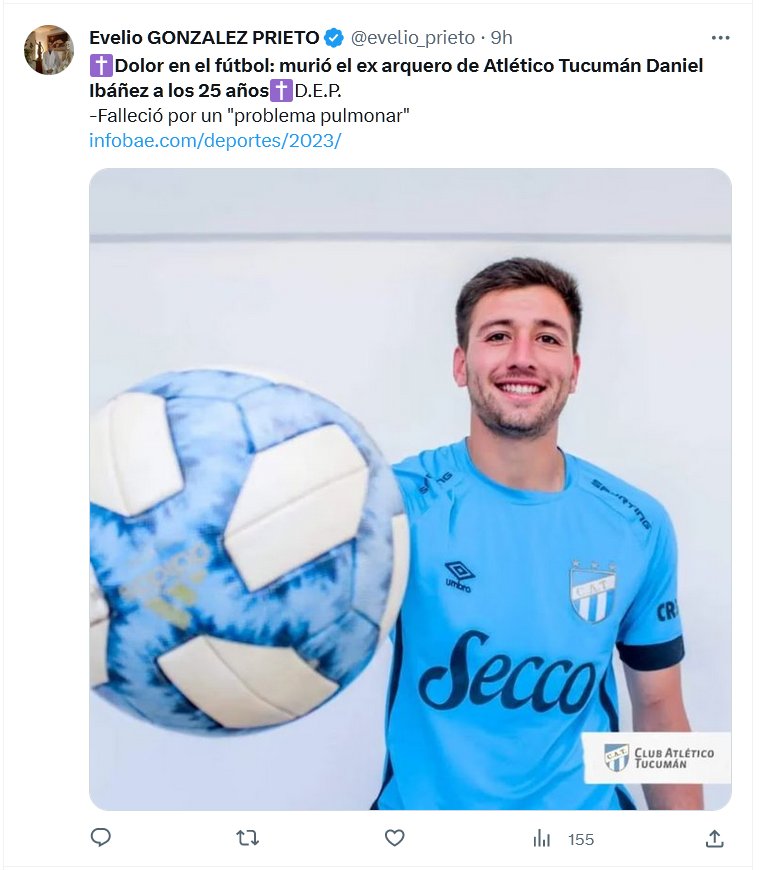This screenshot has height=870, width=760.
Task: Open the goalkeeper photo at full size
Action: click(411, 489)
